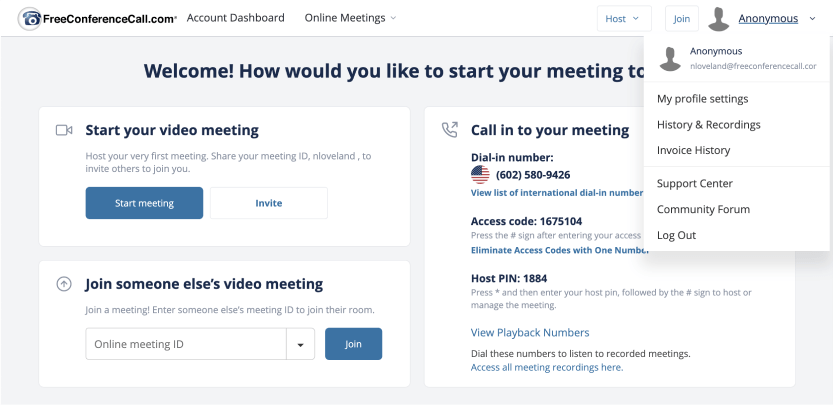The height and width of the screenshot is (405, 833).
Task: Open the Host dropdown button
Action: [624, 19]
